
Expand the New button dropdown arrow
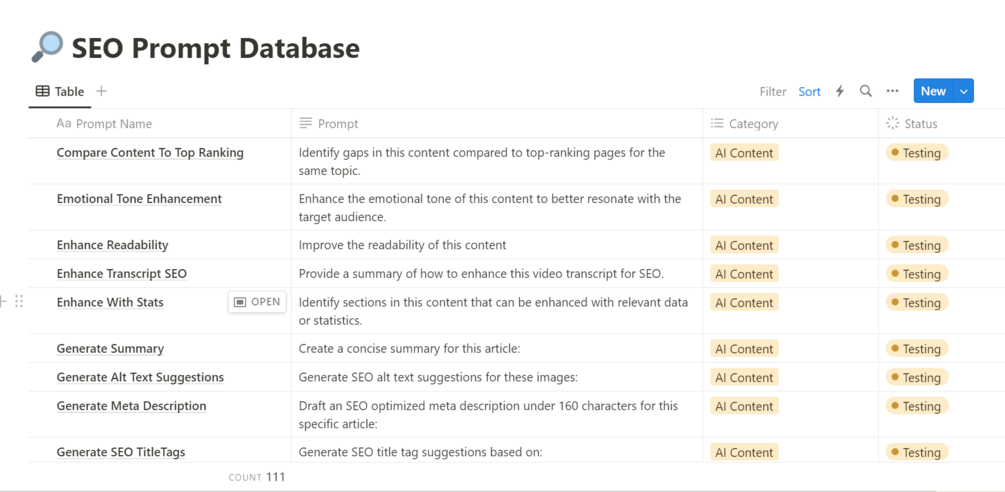pyautogui.click(x=964, y=91)
